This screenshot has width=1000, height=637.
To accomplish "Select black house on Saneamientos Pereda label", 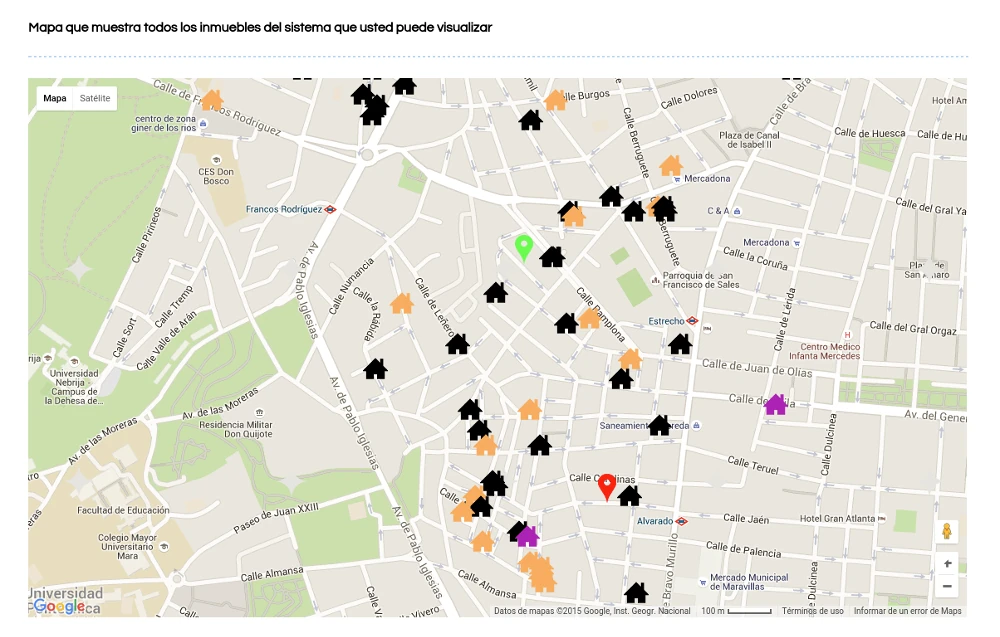I will (x=659, y=425).
